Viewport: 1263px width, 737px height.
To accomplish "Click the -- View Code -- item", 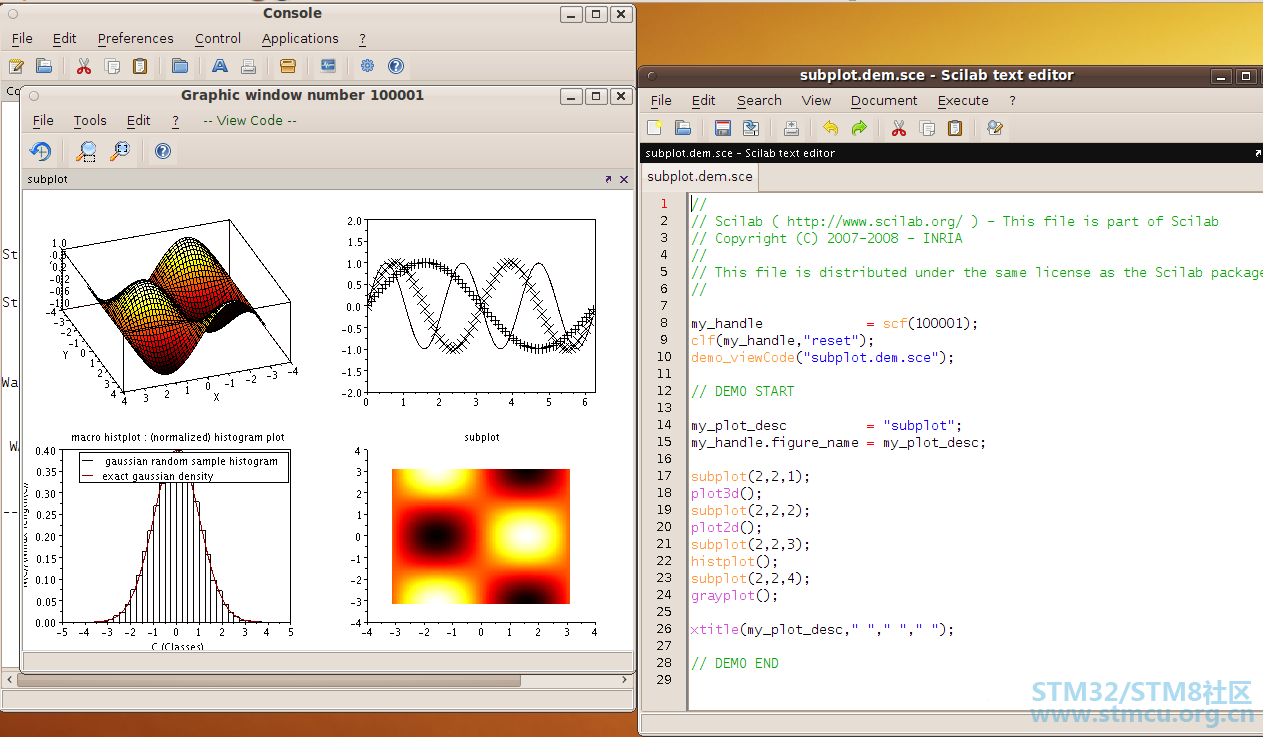I will coord(250,120).
